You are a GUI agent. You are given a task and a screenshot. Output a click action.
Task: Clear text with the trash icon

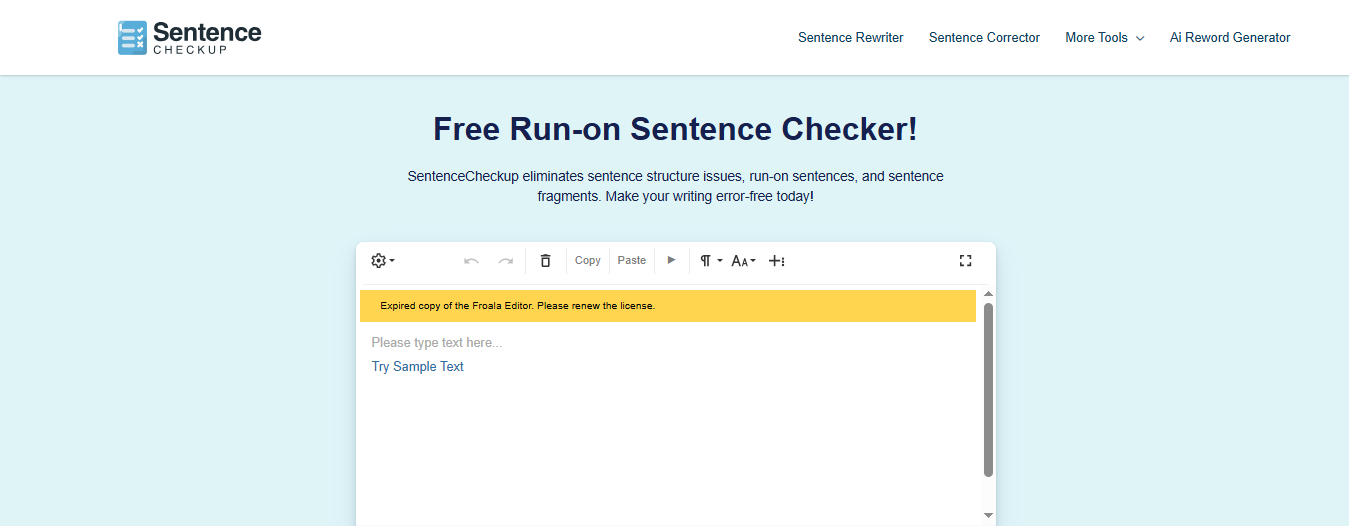[545, 260]
